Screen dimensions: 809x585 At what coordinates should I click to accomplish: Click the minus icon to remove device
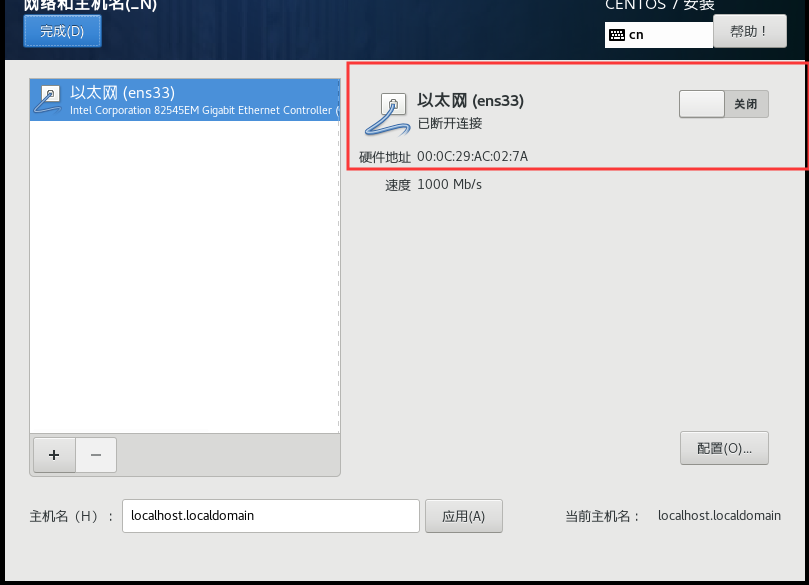tap(96, 454)
